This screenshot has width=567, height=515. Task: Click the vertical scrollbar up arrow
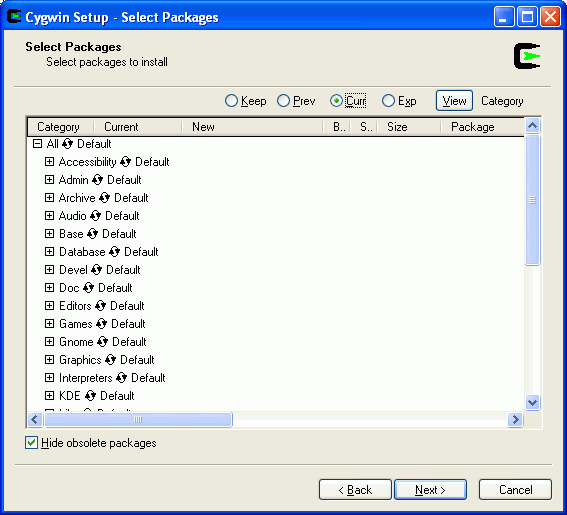tap(532, 125)
